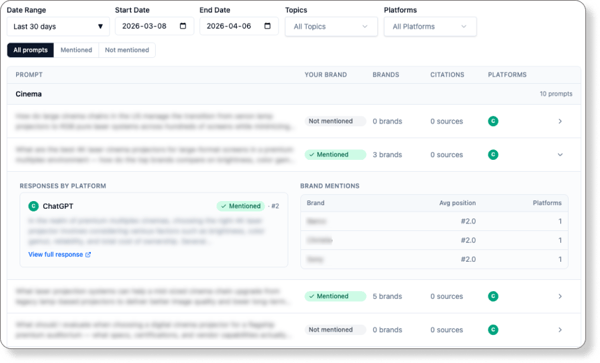
Task: Click the BRANDS column header
Action: 386,75
